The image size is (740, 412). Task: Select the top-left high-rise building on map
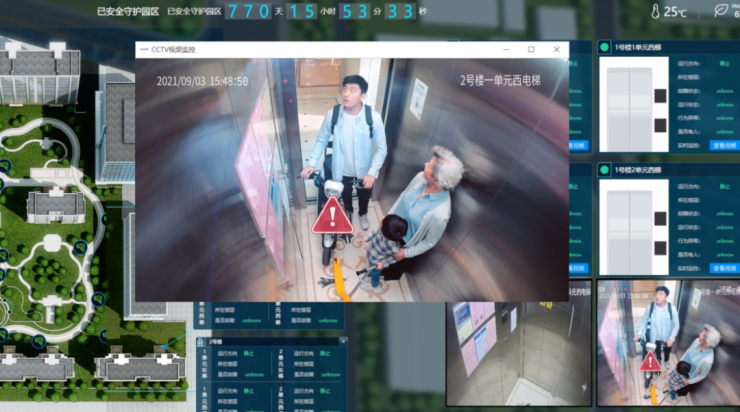[x=40, y=73]
